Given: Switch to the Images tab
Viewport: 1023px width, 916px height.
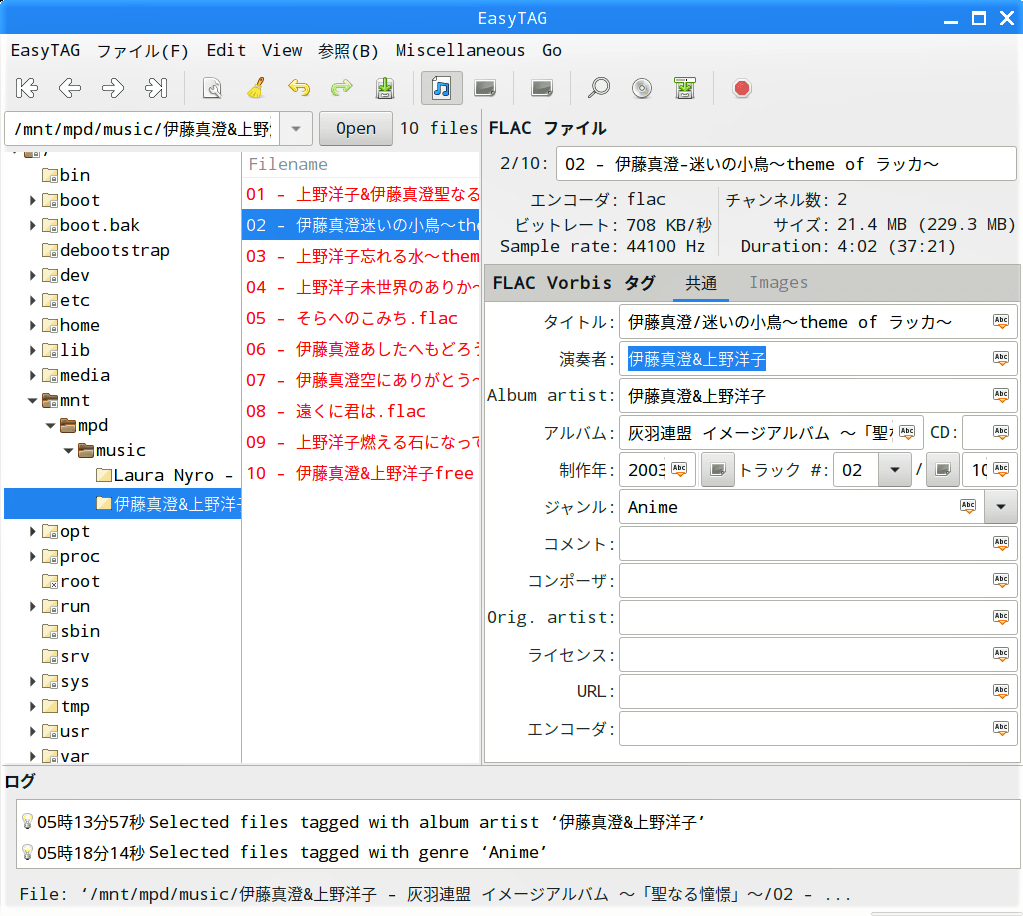Looking at the screenshot, I should pyautogui.click(x=778, y=282).
